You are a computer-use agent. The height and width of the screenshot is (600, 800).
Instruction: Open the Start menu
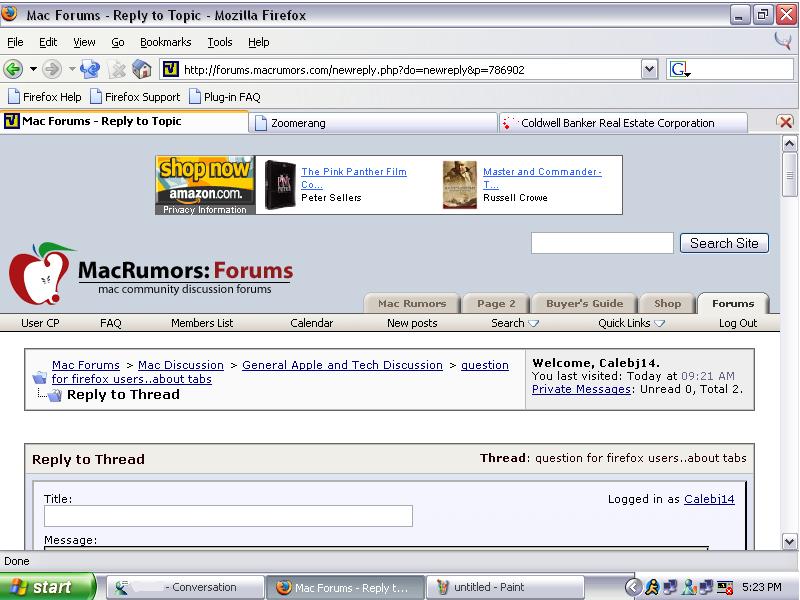(x=48, y=587)
